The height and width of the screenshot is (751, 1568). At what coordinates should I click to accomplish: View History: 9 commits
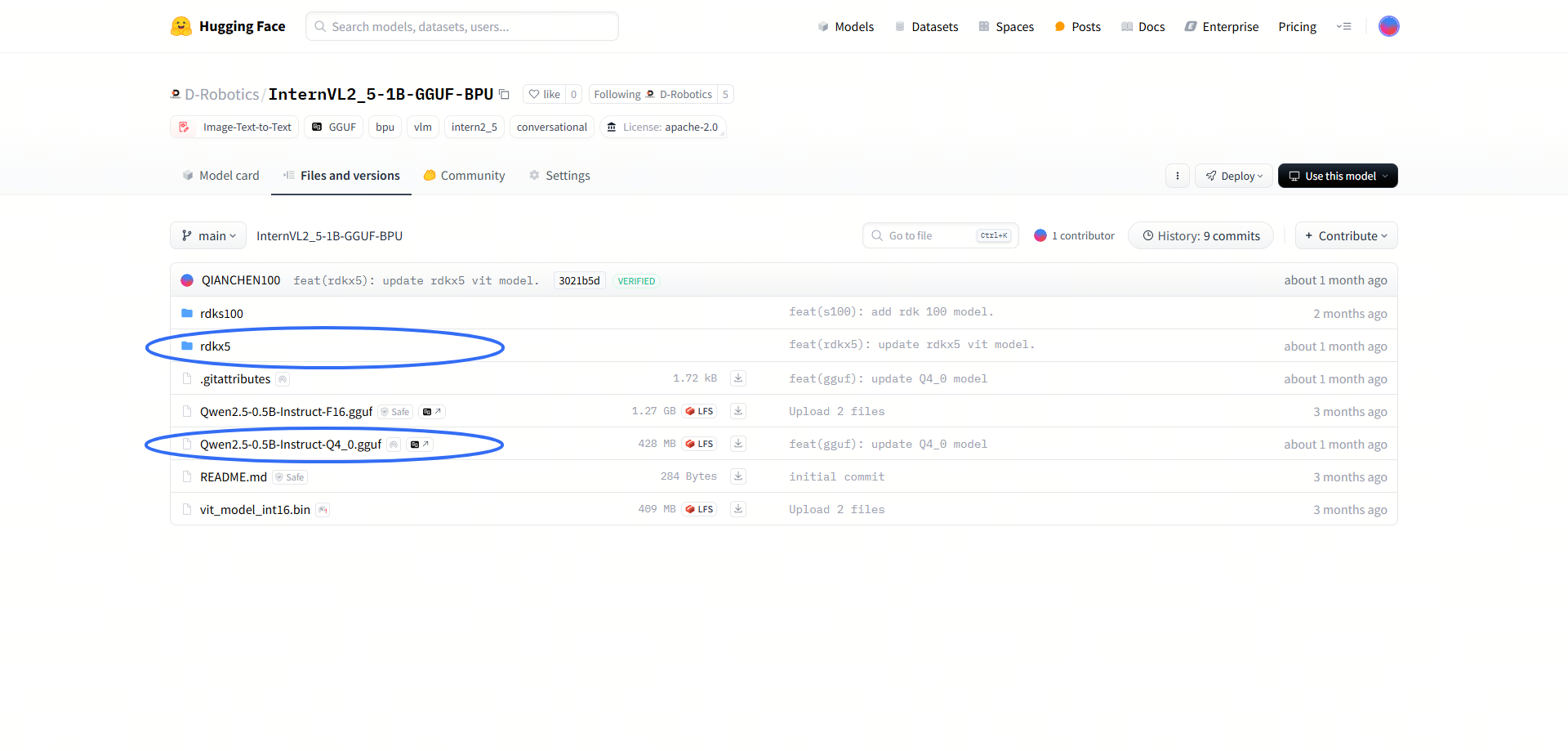click(x=1200, y=235)
